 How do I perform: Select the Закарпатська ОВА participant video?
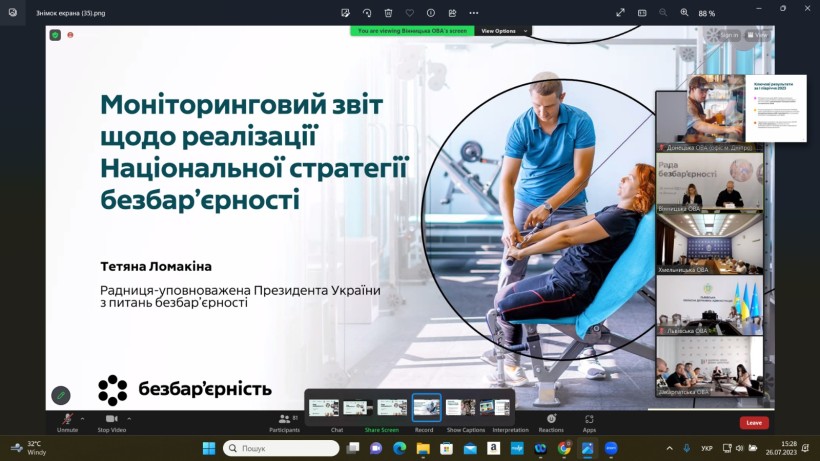point(710,366)
